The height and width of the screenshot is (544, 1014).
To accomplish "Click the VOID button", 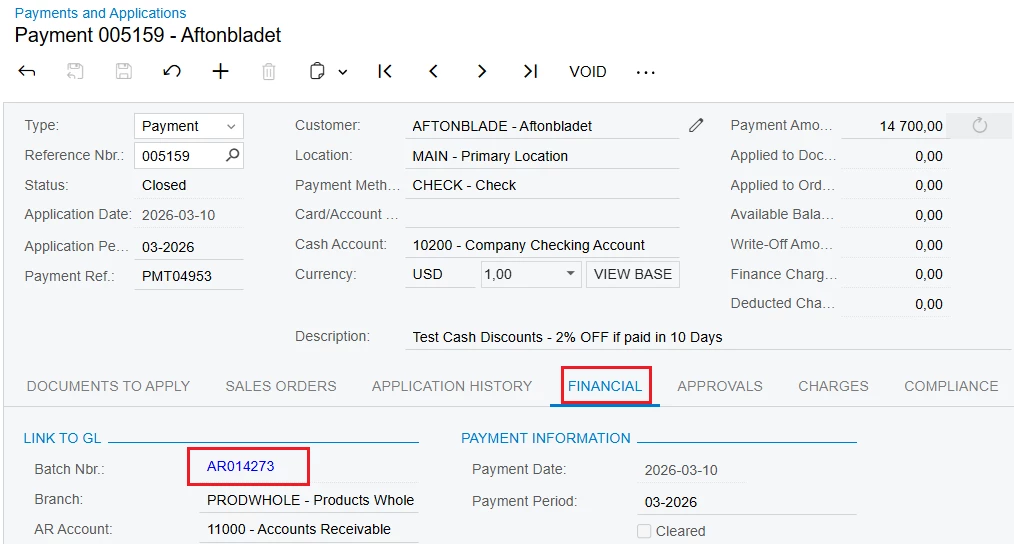I will coord(588,72).
